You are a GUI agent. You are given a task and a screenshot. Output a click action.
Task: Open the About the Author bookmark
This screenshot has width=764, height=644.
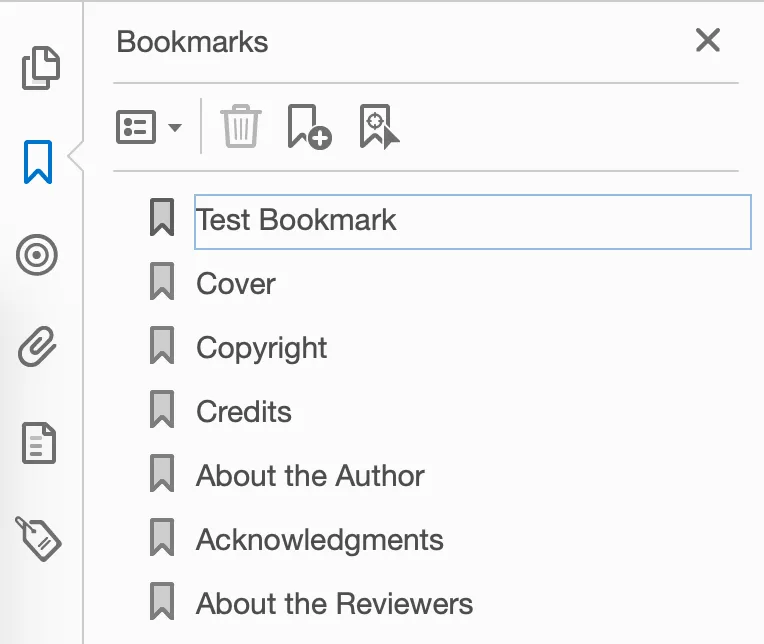[310, 475]
